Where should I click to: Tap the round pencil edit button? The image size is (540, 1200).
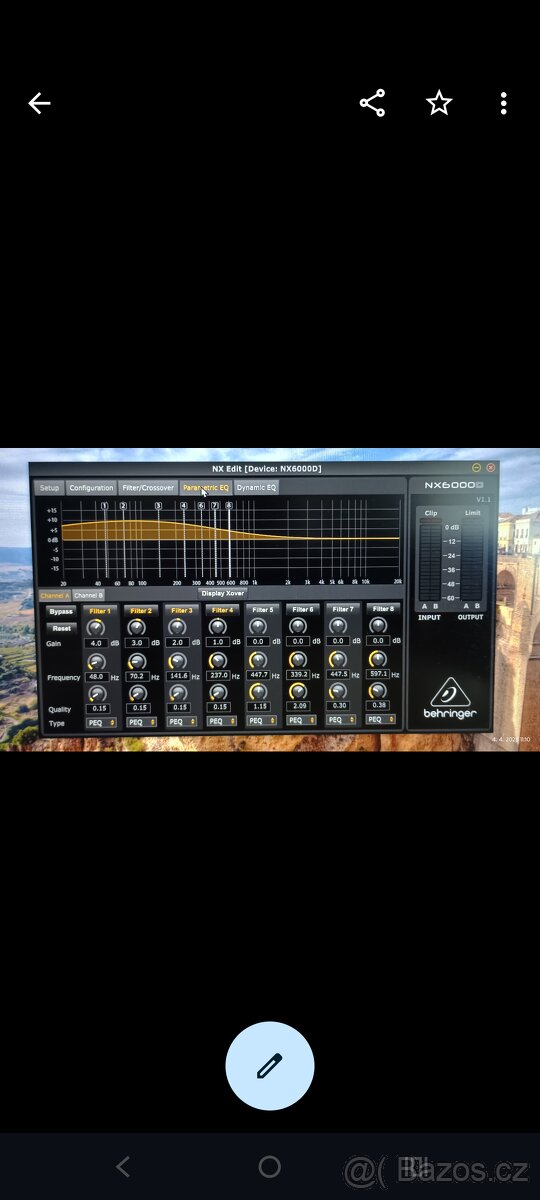click(x=270, y=1066)
